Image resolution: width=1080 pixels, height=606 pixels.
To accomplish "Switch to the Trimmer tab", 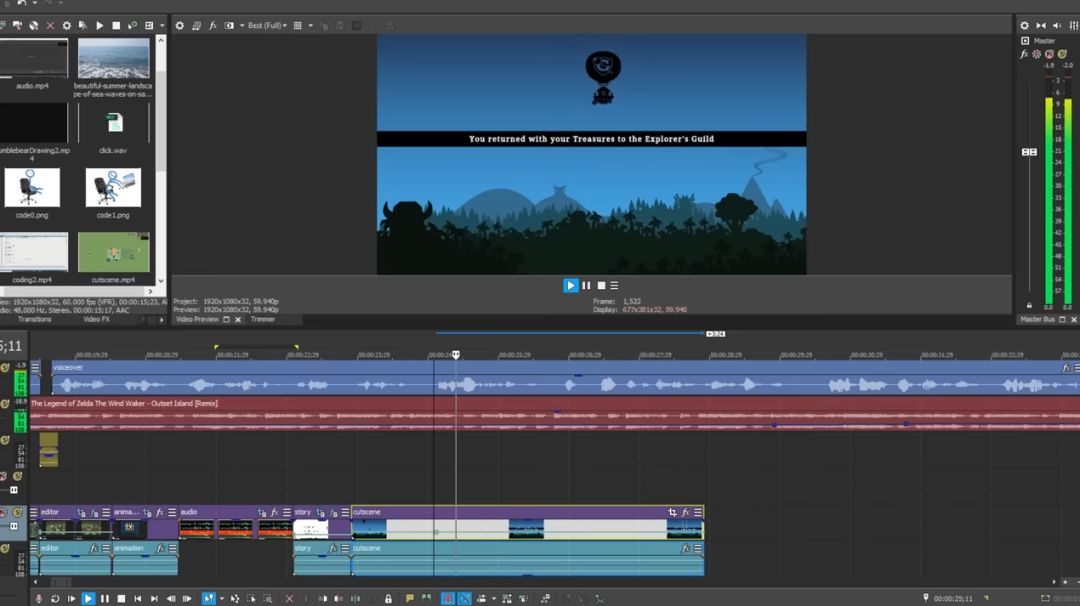I will tap(262, 320).
